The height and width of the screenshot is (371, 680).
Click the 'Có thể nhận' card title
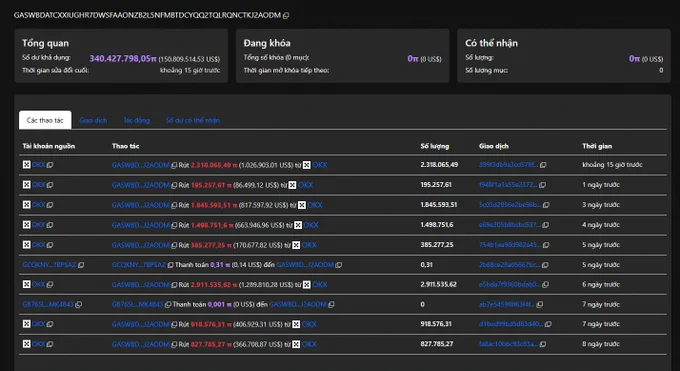point(491,43)
